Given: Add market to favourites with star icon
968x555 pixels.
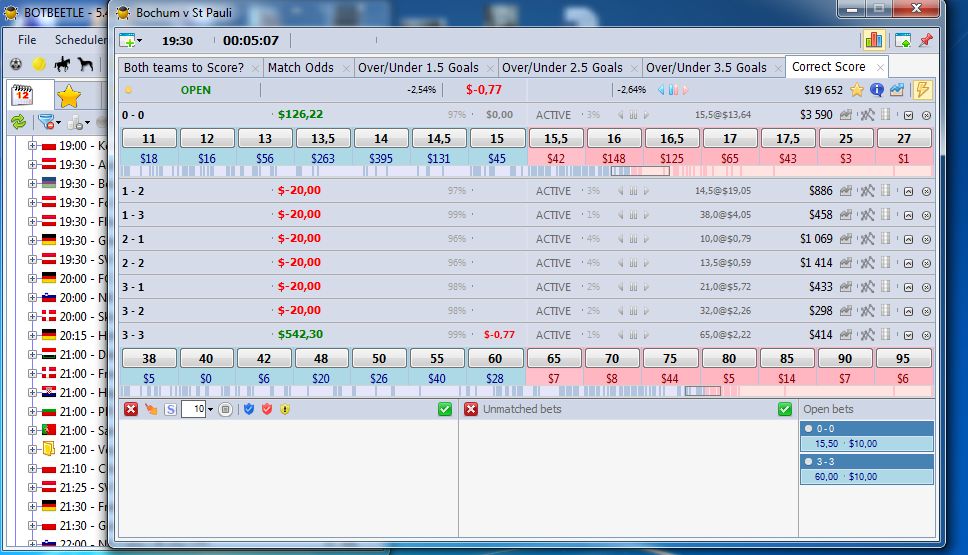Looking at the screenshot, I should pos(857,90).
